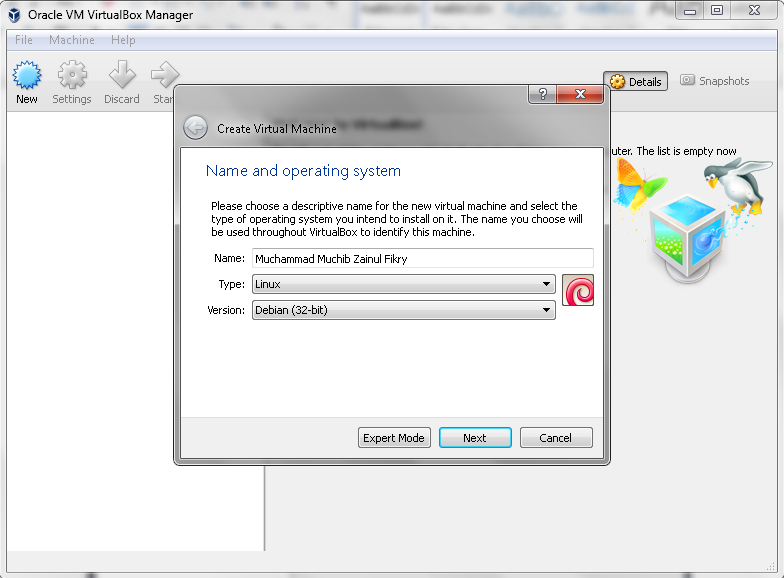784x578 pixels.
Task: Click the 'The list is empty now' text
Action: (686, 151)
